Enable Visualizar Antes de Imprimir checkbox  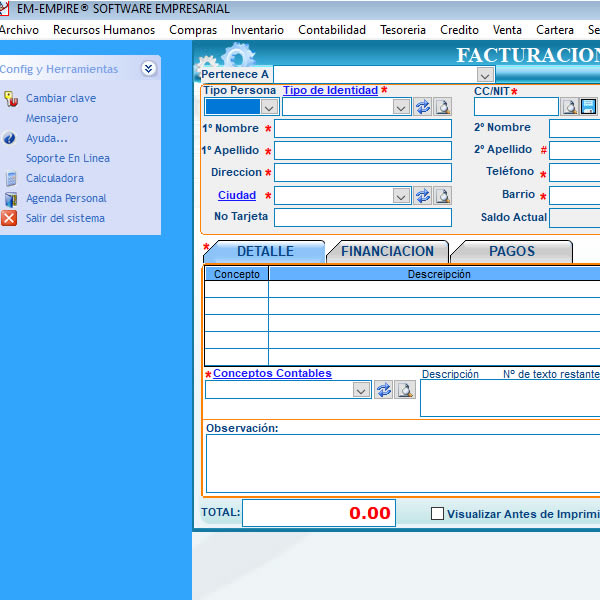point(437,514)
